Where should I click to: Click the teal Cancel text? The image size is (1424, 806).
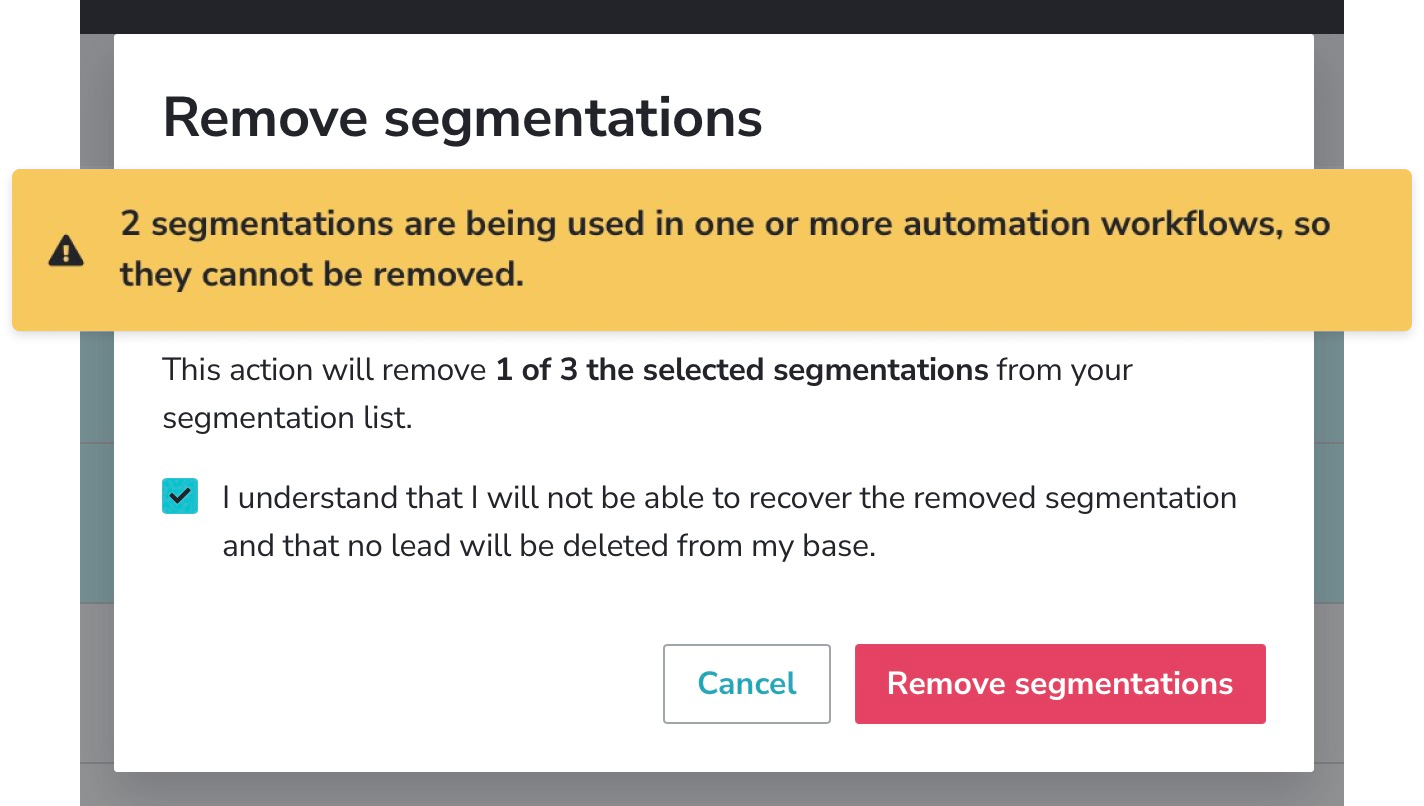pyautogui.click(x=746, y=683)
